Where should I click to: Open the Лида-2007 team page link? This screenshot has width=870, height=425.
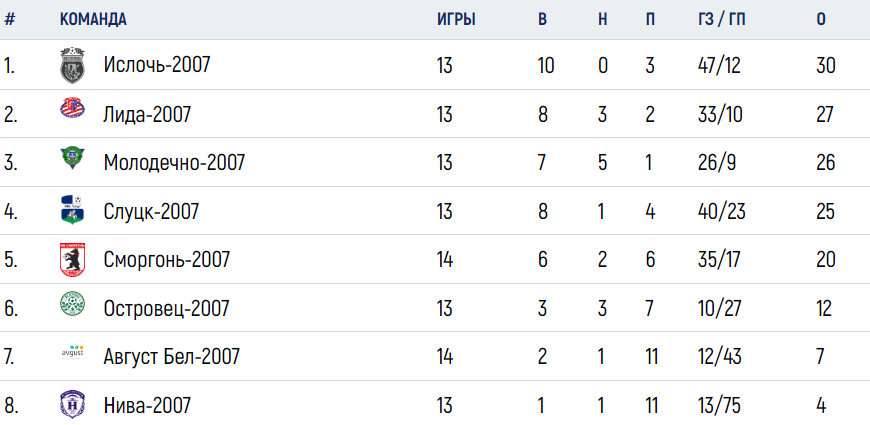(x=147, y=115)
